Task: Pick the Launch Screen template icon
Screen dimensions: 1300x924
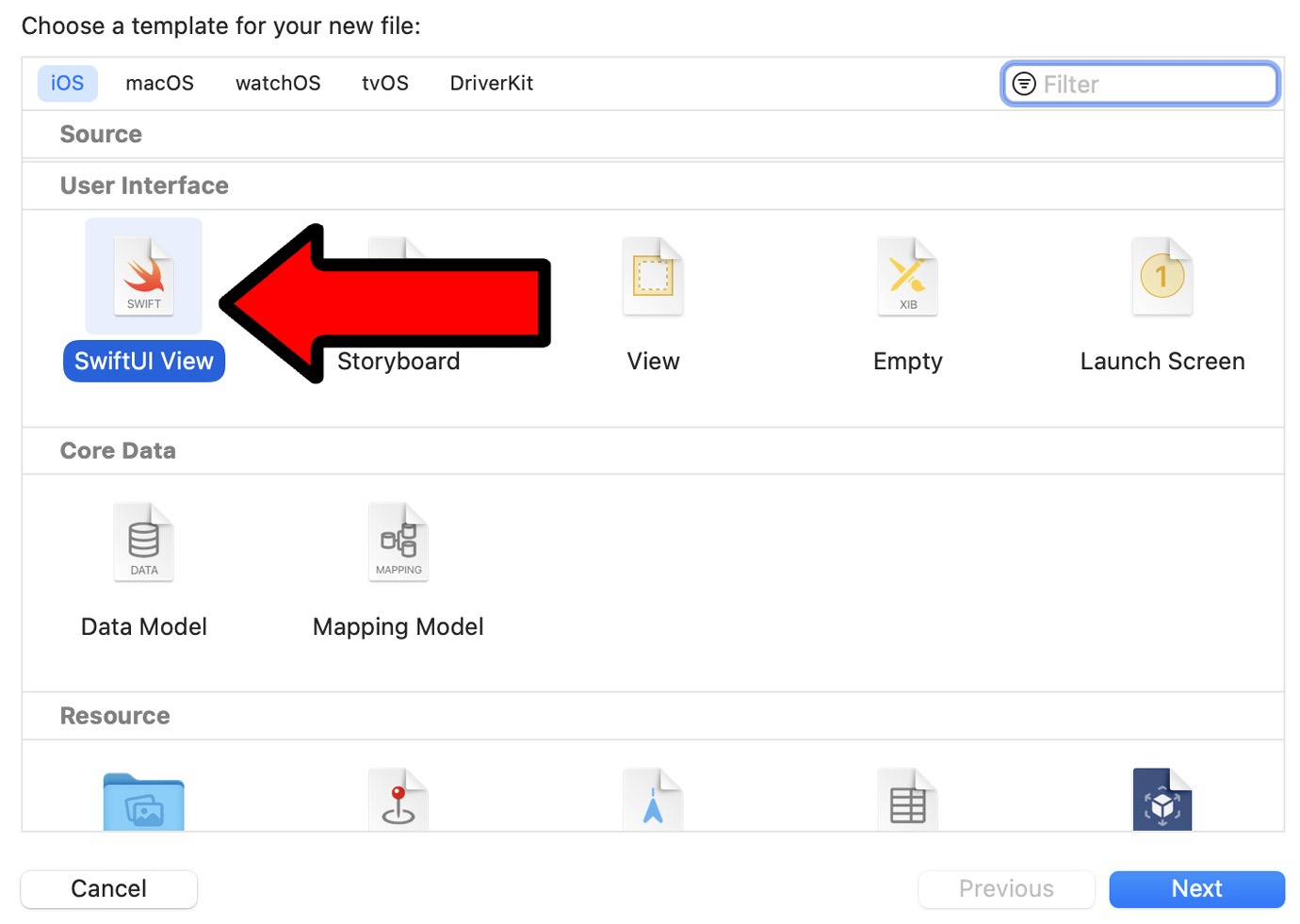Action: (x=1162, y=276)
